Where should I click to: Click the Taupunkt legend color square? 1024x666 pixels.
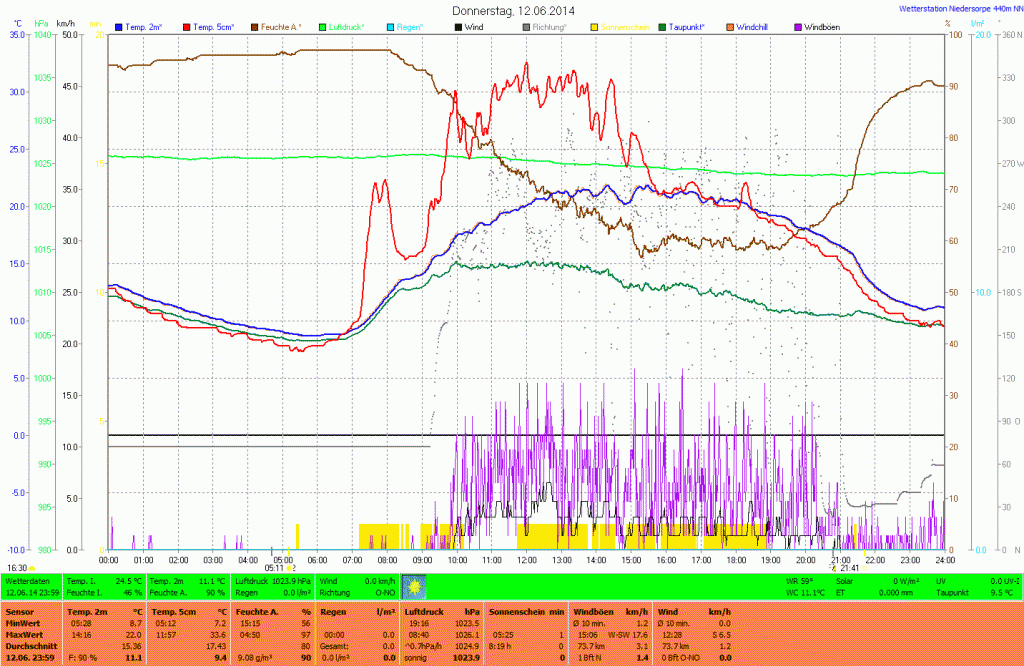tap(662, 27)
